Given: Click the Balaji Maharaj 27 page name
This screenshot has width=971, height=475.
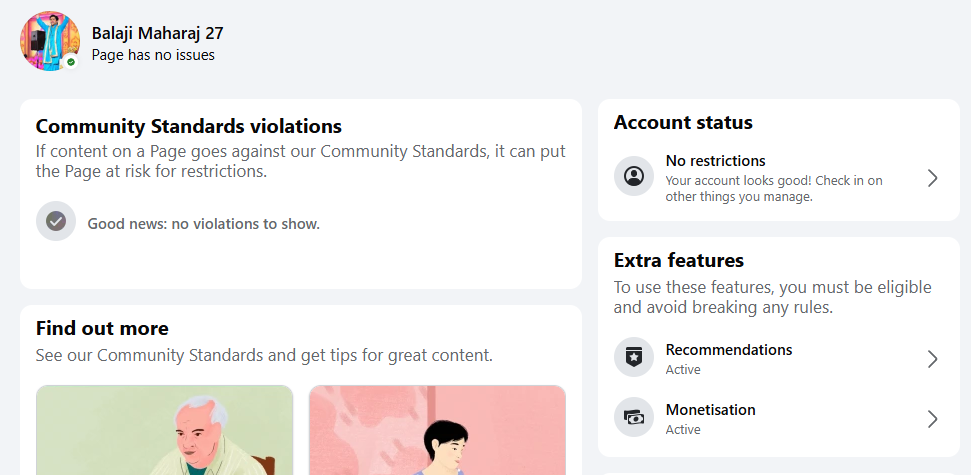Looking at the screenshot, I should point(157,33).
